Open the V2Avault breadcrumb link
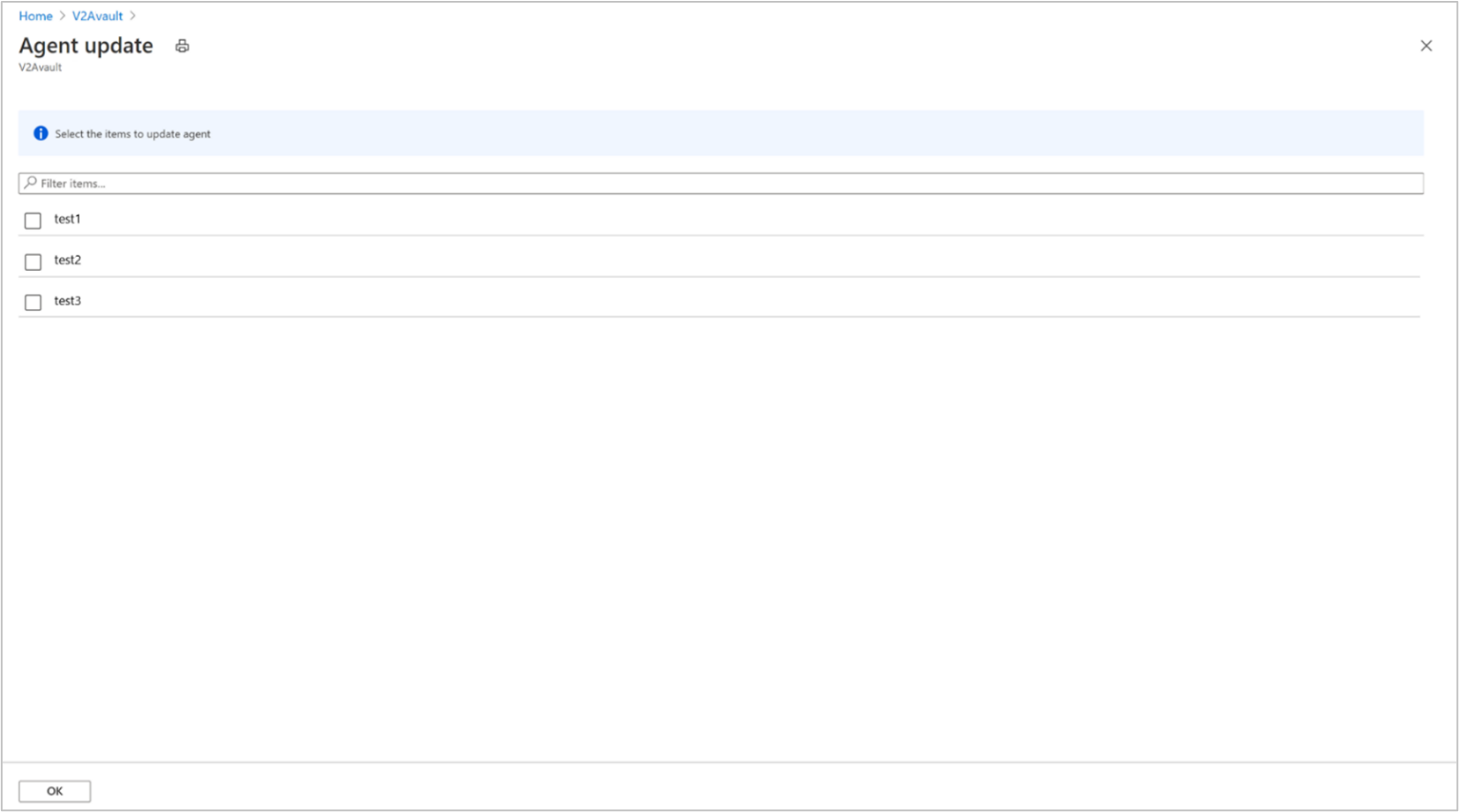The width and height of the screenshot is (1459, 812). [97, 16]
